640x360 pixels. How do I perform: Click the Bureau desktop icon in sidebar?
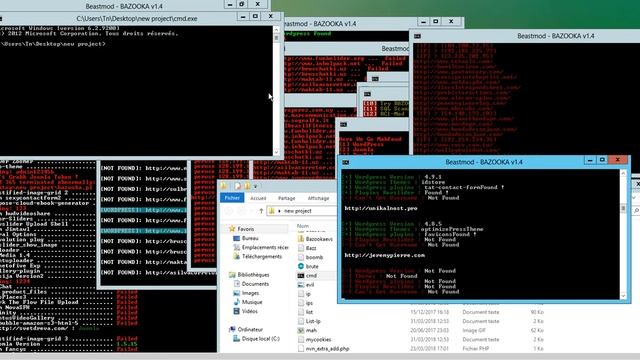click(x=236, y=238)
